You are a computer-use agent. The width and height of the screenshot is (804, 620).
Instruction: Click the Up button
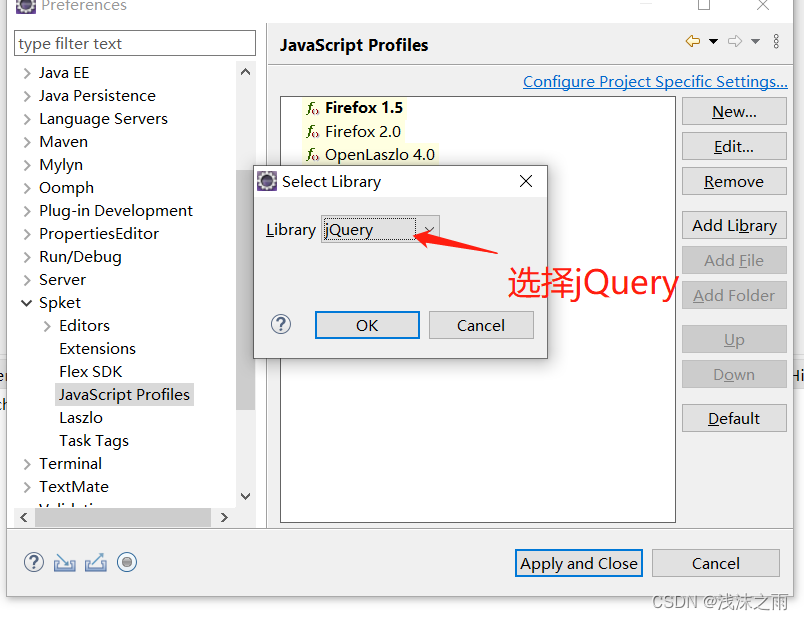point(734,339)
